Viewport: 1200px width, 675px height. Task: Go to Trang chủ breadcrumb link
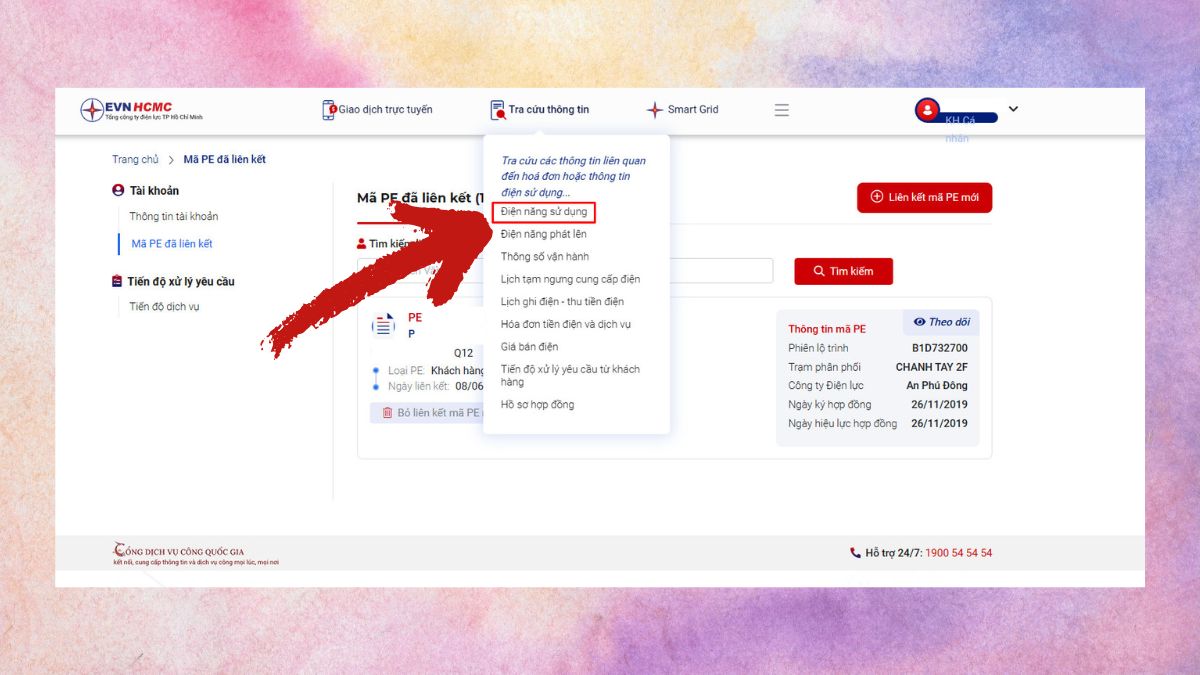135,160
